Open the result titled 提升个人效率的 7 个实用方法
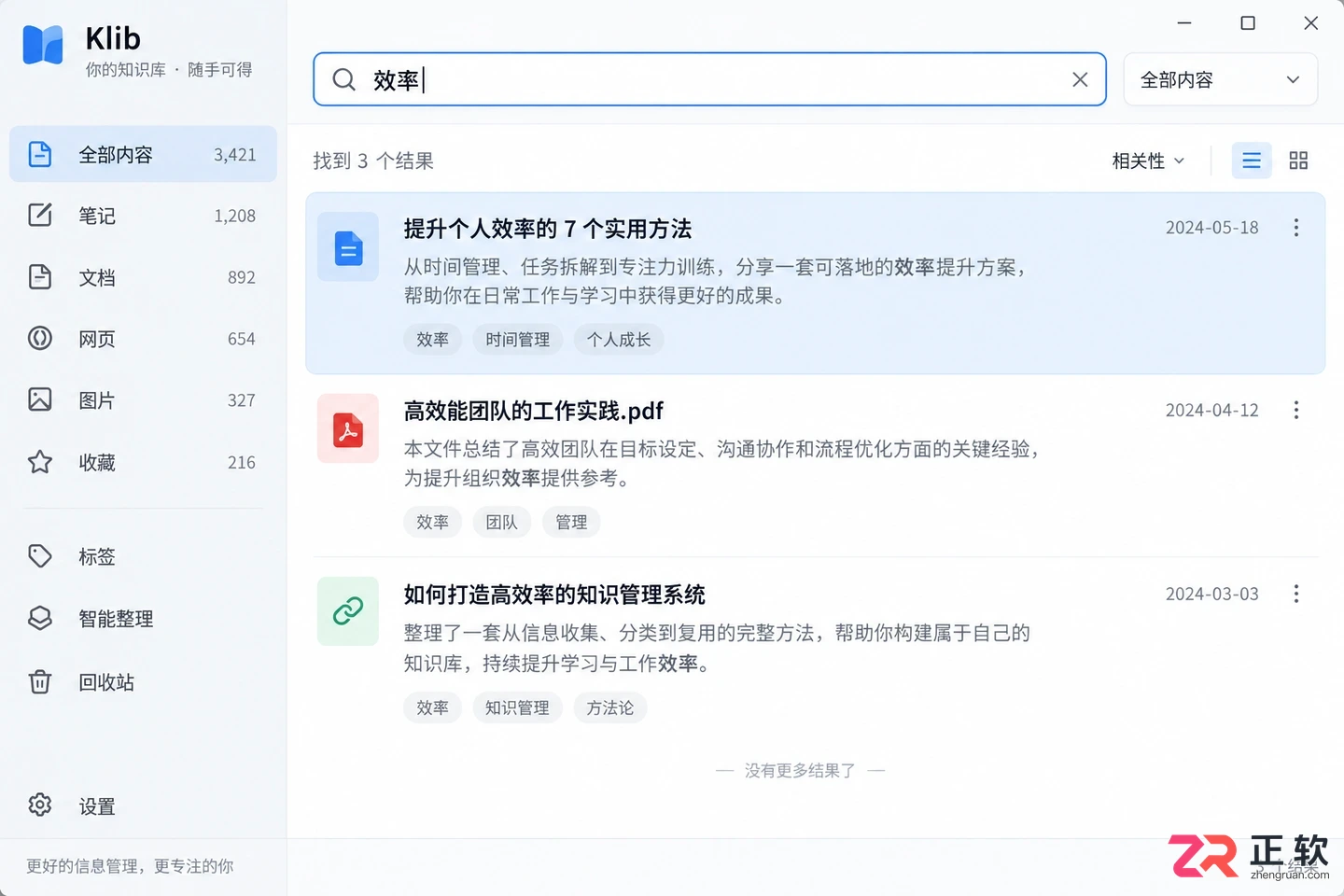 [548, 229]
